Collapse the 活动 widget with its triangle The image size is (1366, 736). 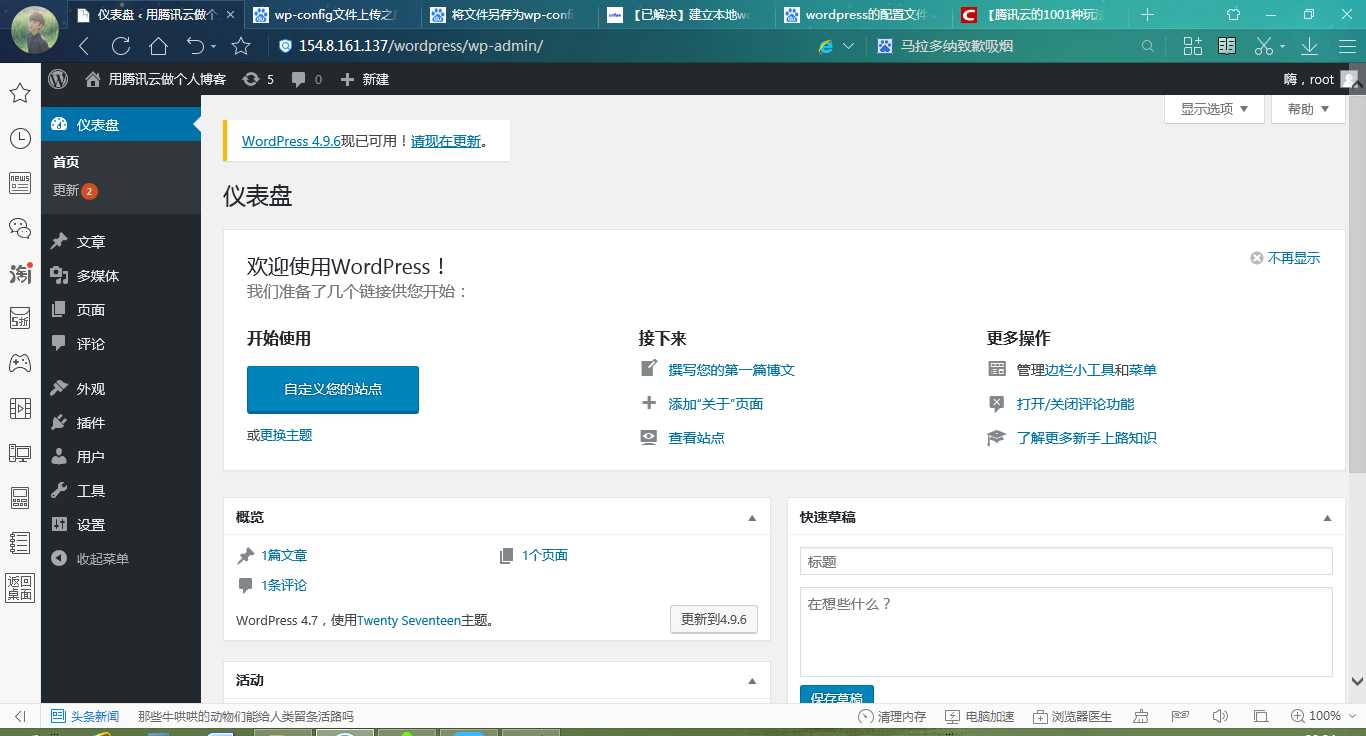pyautogui.click(x=752, y=681)
